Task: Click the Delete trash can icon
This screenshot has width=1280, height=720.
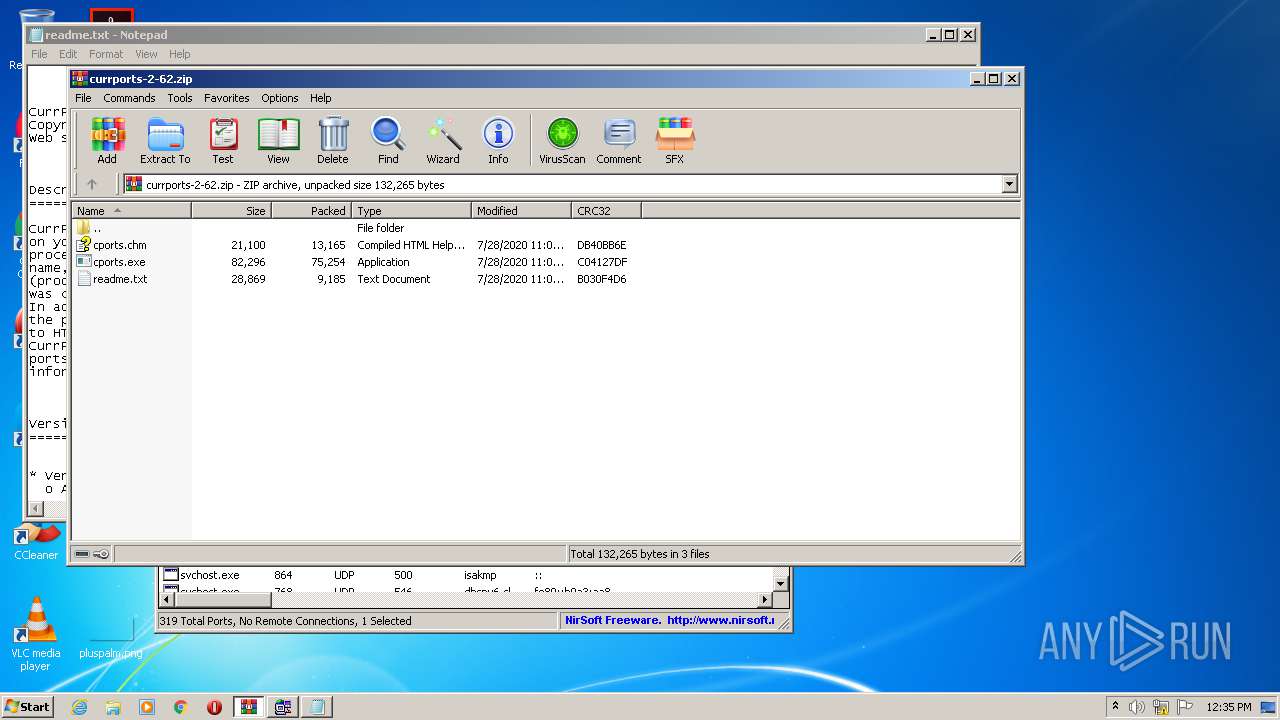Action: coord(333,140)
